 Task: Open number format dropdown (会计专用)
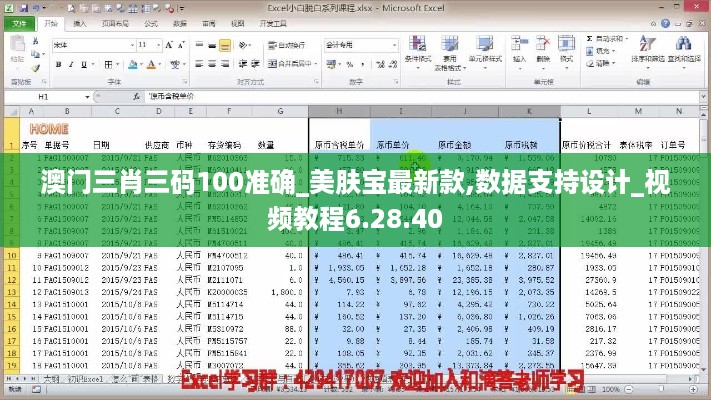click(394, 45)
